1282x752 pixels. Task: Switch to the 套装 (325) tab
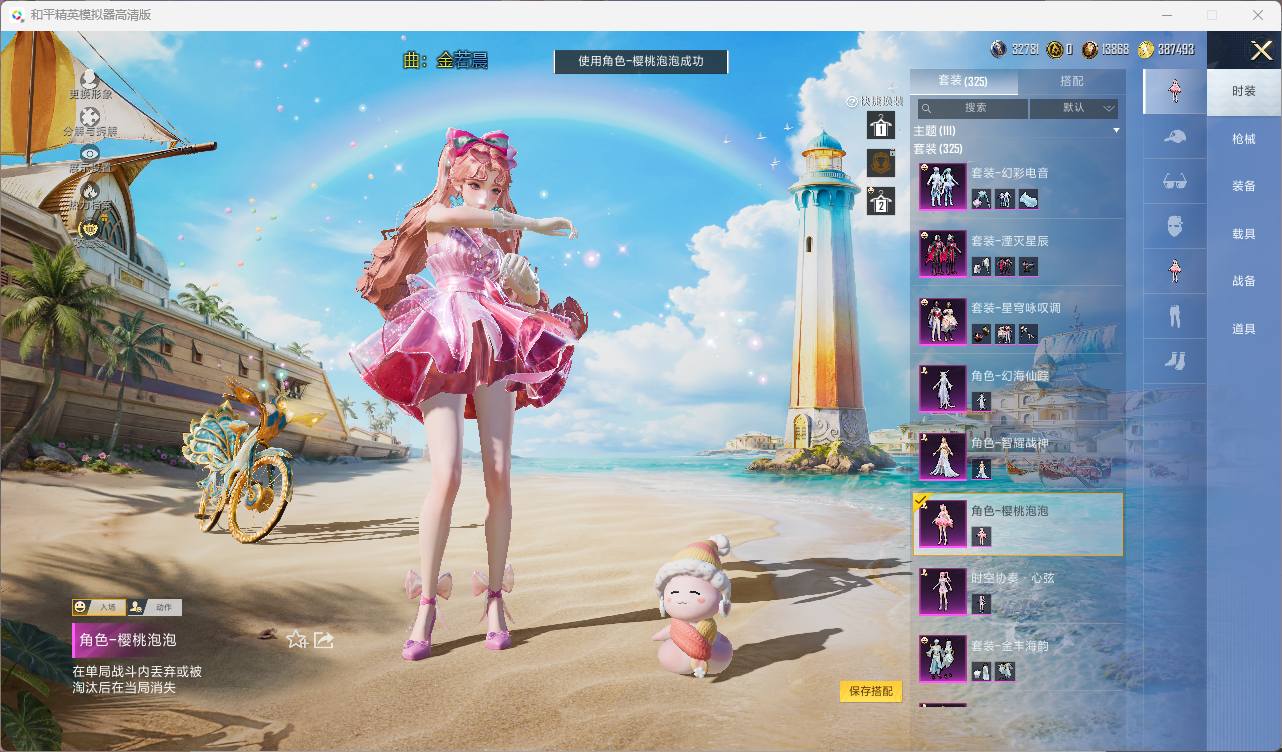tap(962, 81)
